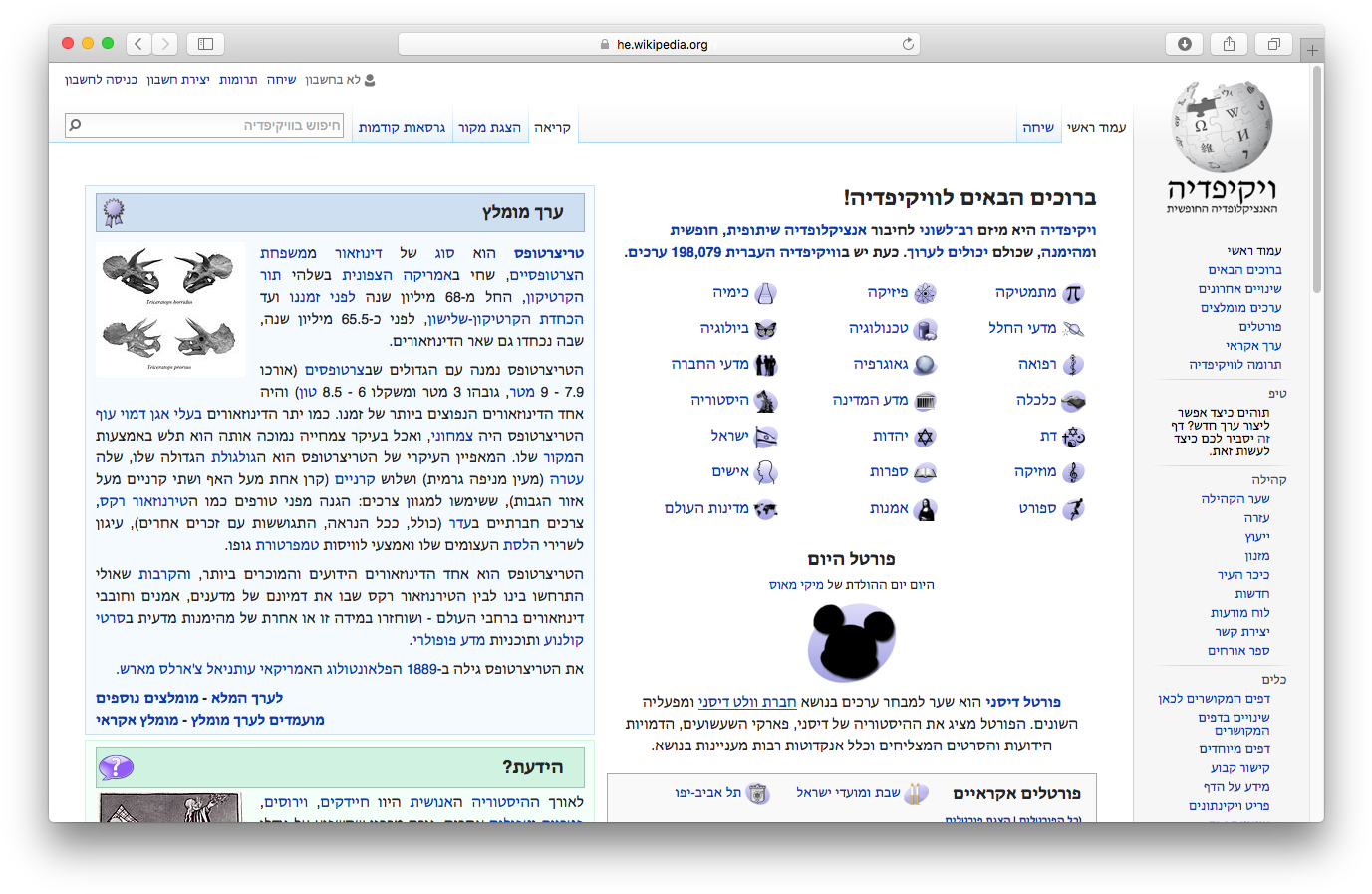
Task: Click the Triceratops fossil skulls thumbnail
Action: click(x=169, y=309)
